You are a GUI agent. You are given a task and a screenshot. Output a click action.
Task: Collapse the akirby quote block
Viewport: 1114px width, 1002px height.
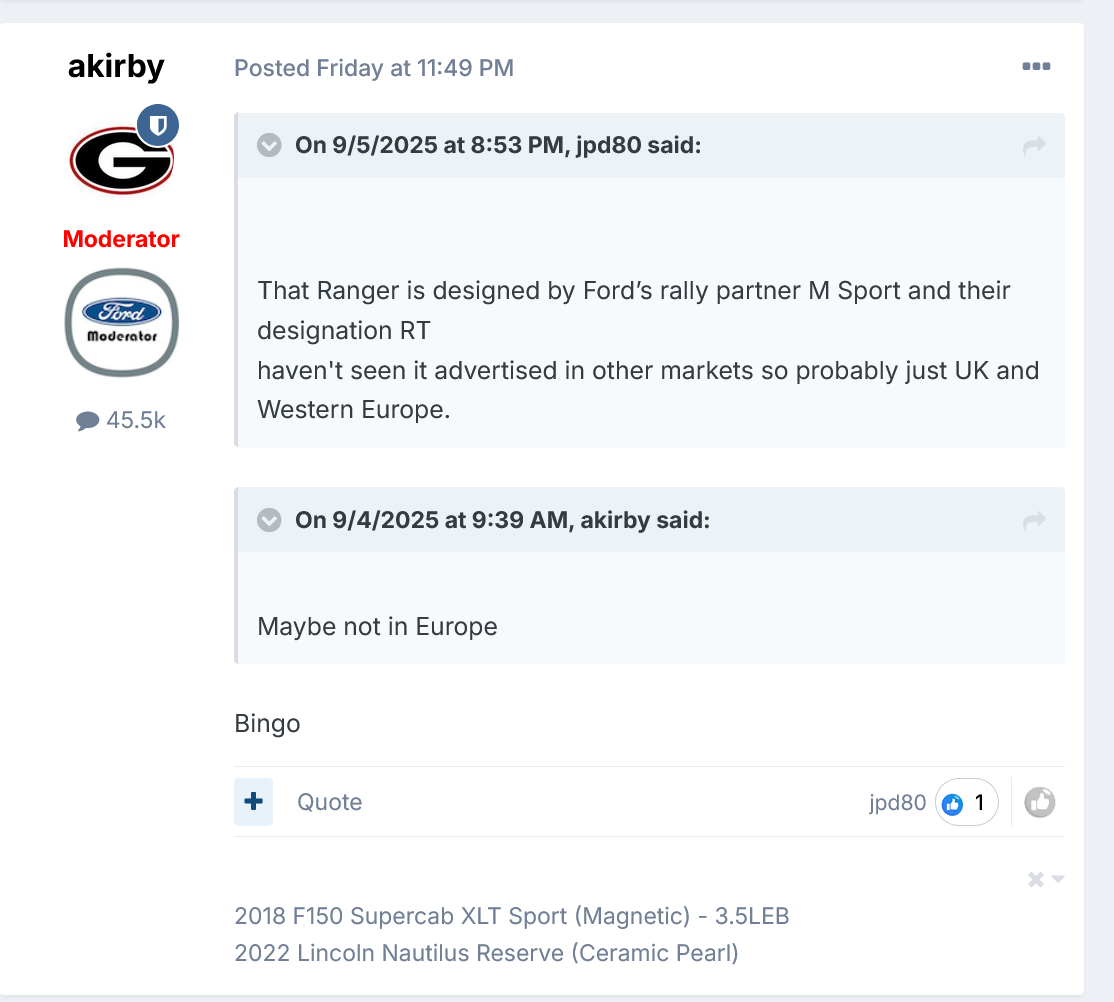pyautogui.click(x=269, y=520)
